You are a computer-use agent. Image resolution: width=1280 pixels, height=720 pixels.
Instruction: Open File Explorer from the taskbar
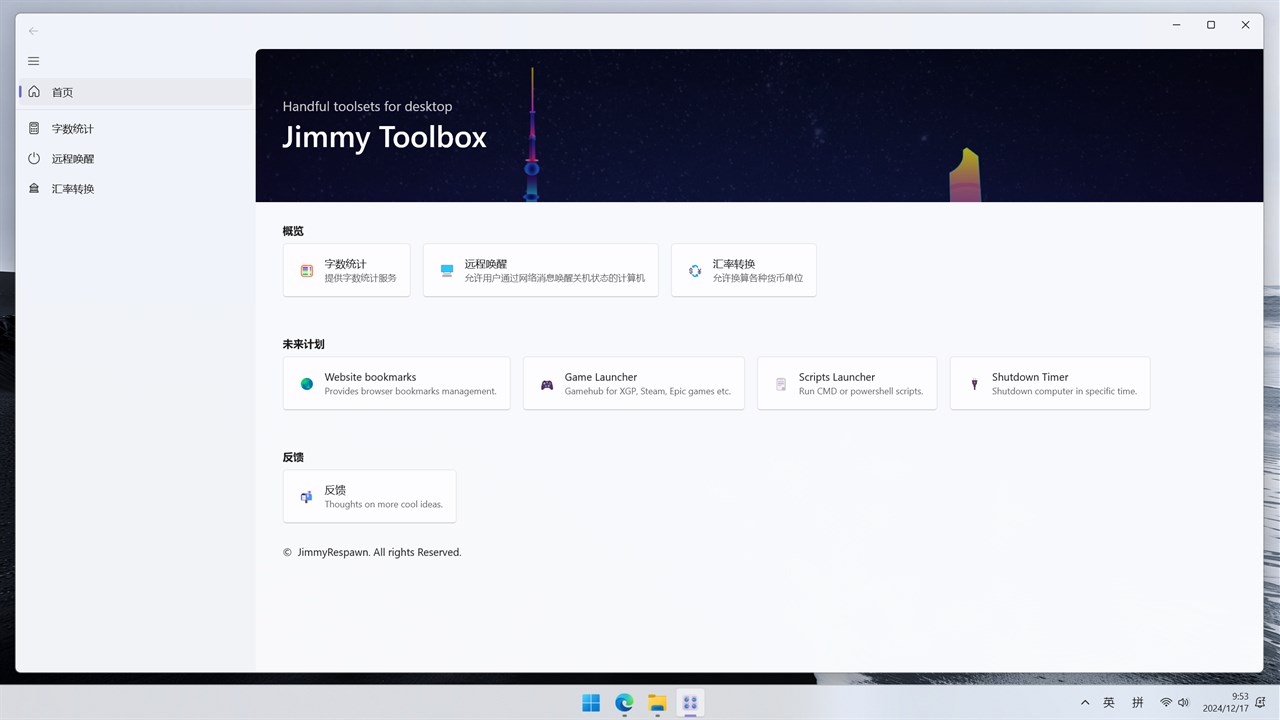(657, 703)
